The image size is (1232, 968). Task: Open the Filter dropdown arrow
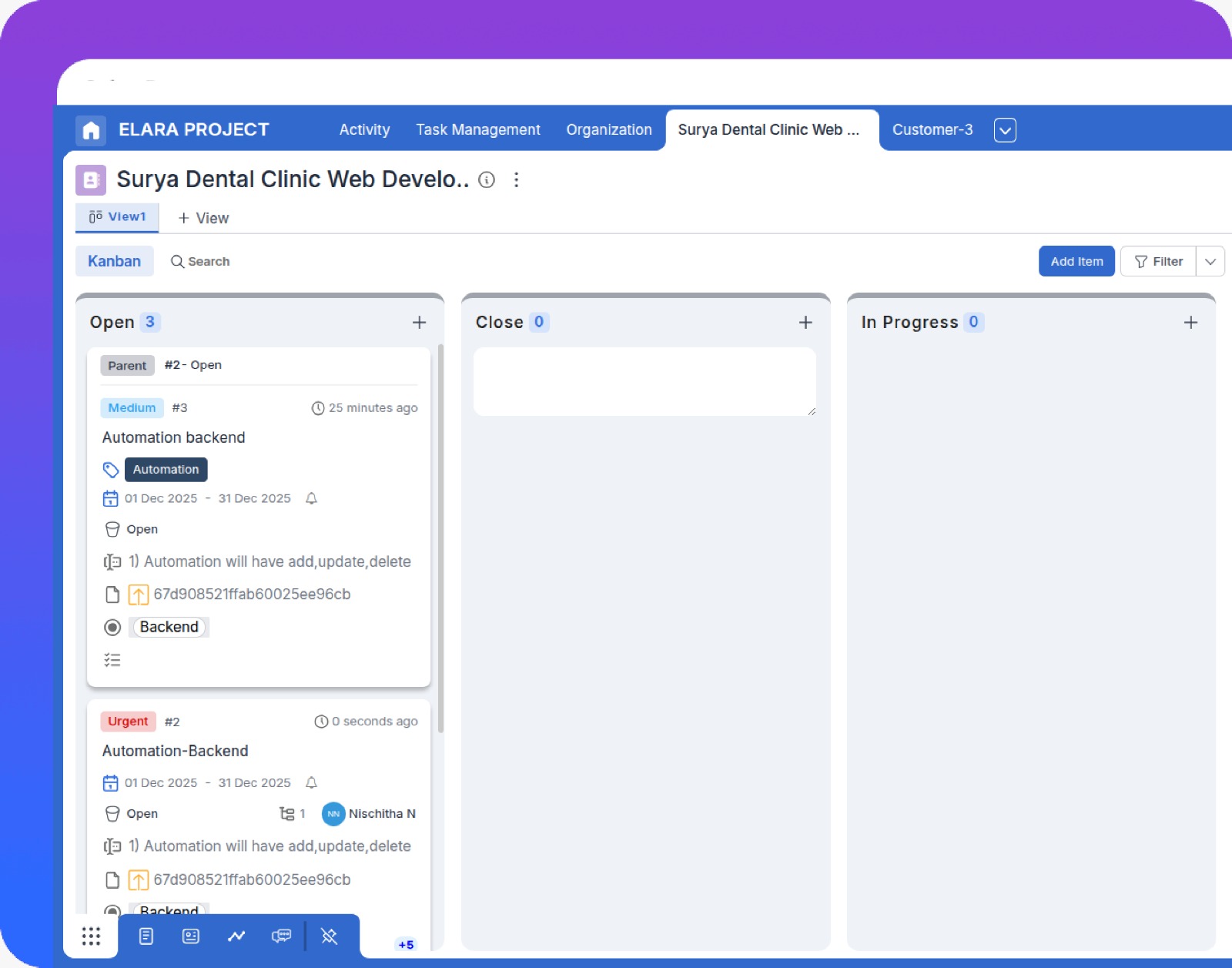(x=1210, y=261)
